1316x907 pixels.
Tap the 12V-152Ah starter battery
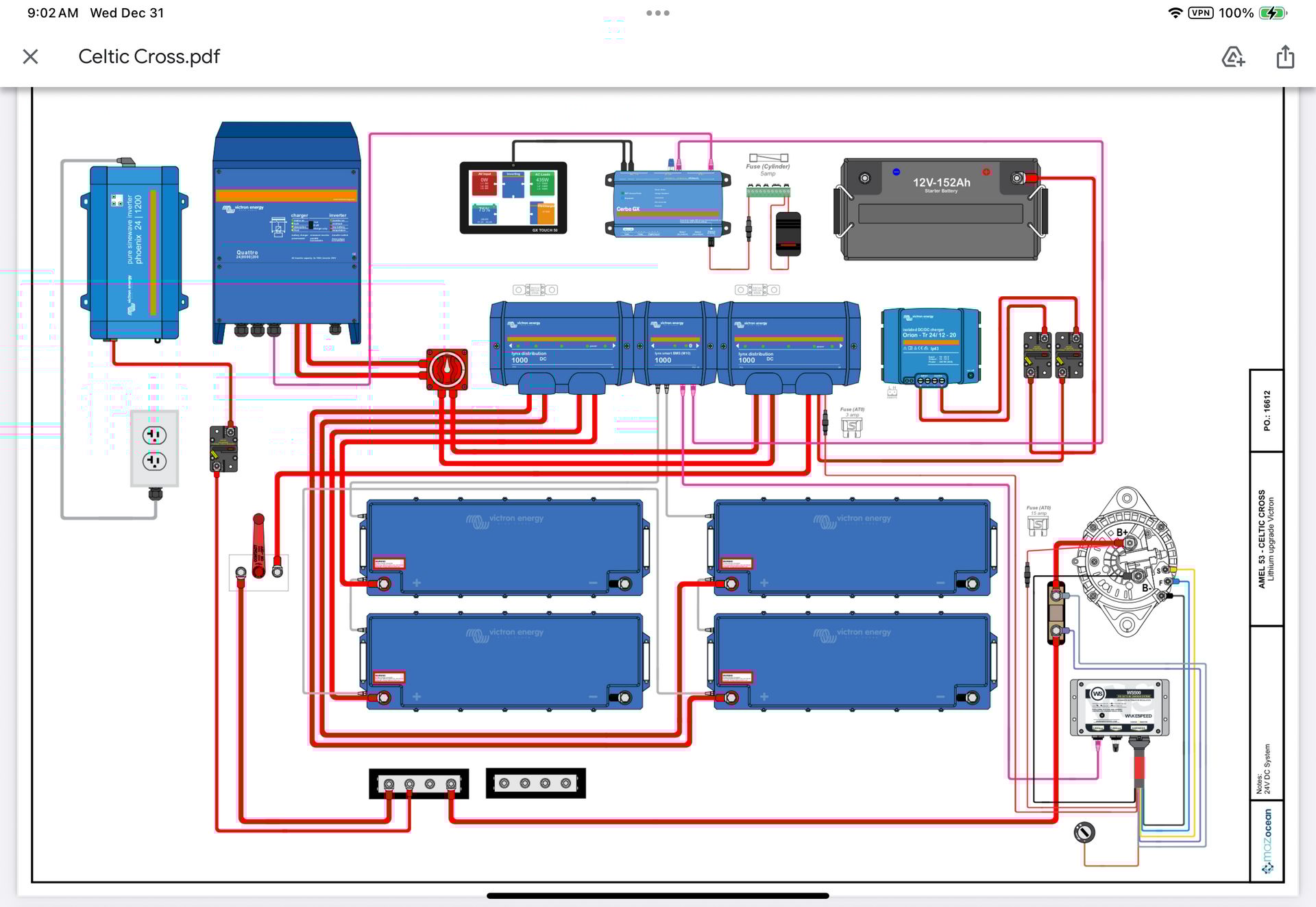coord(940,209)
